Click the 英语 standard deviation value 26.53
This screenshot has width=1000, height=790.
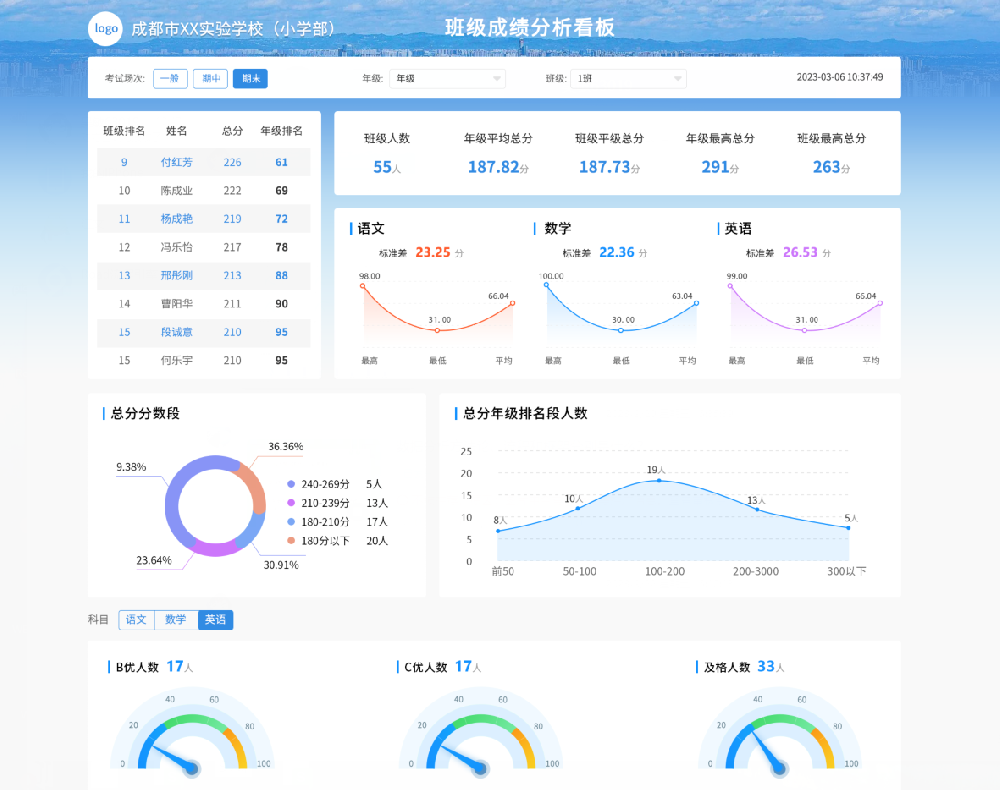(800, 252)
